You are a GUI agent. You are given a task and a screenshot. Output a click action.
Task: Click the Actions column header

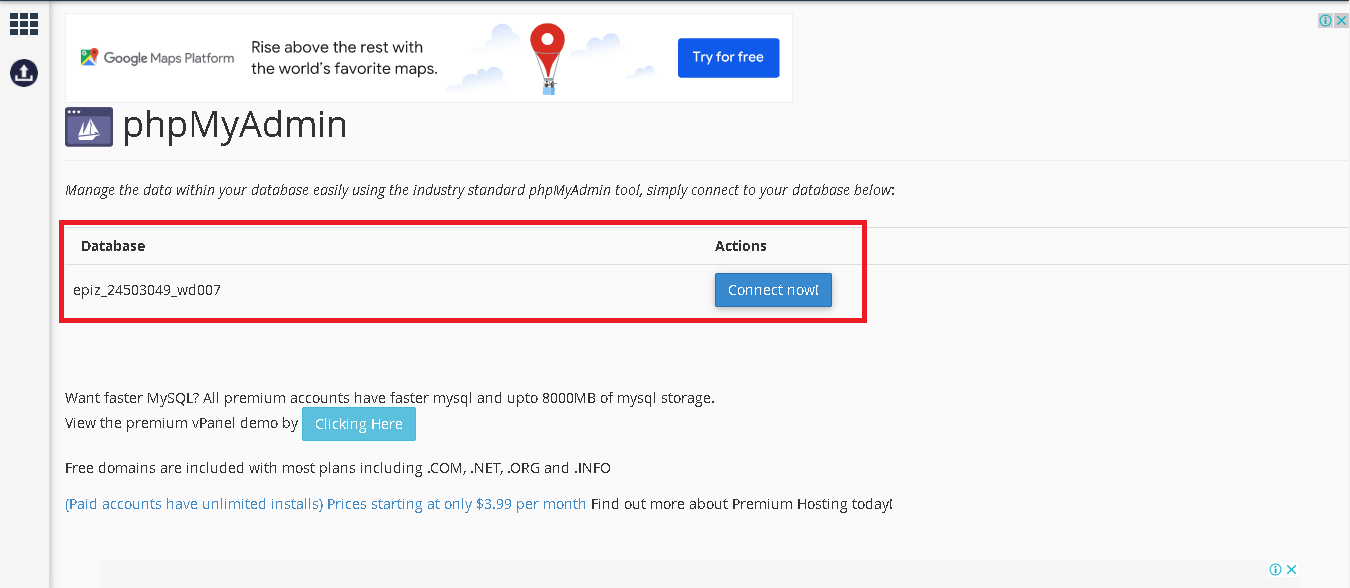tap(741, 246)
